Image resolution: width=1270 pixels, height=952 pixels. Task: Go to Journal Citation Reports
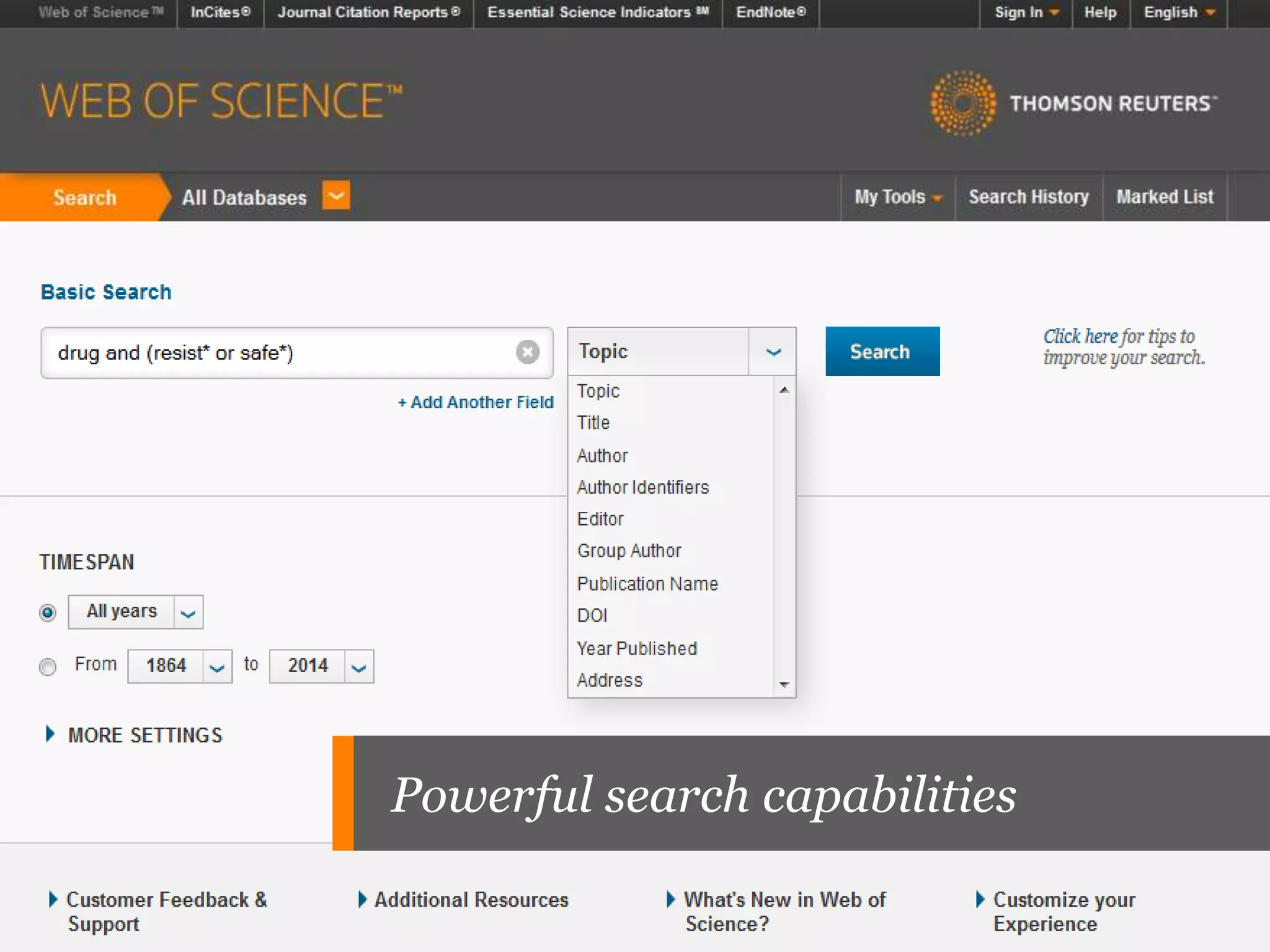pos(369,12)
